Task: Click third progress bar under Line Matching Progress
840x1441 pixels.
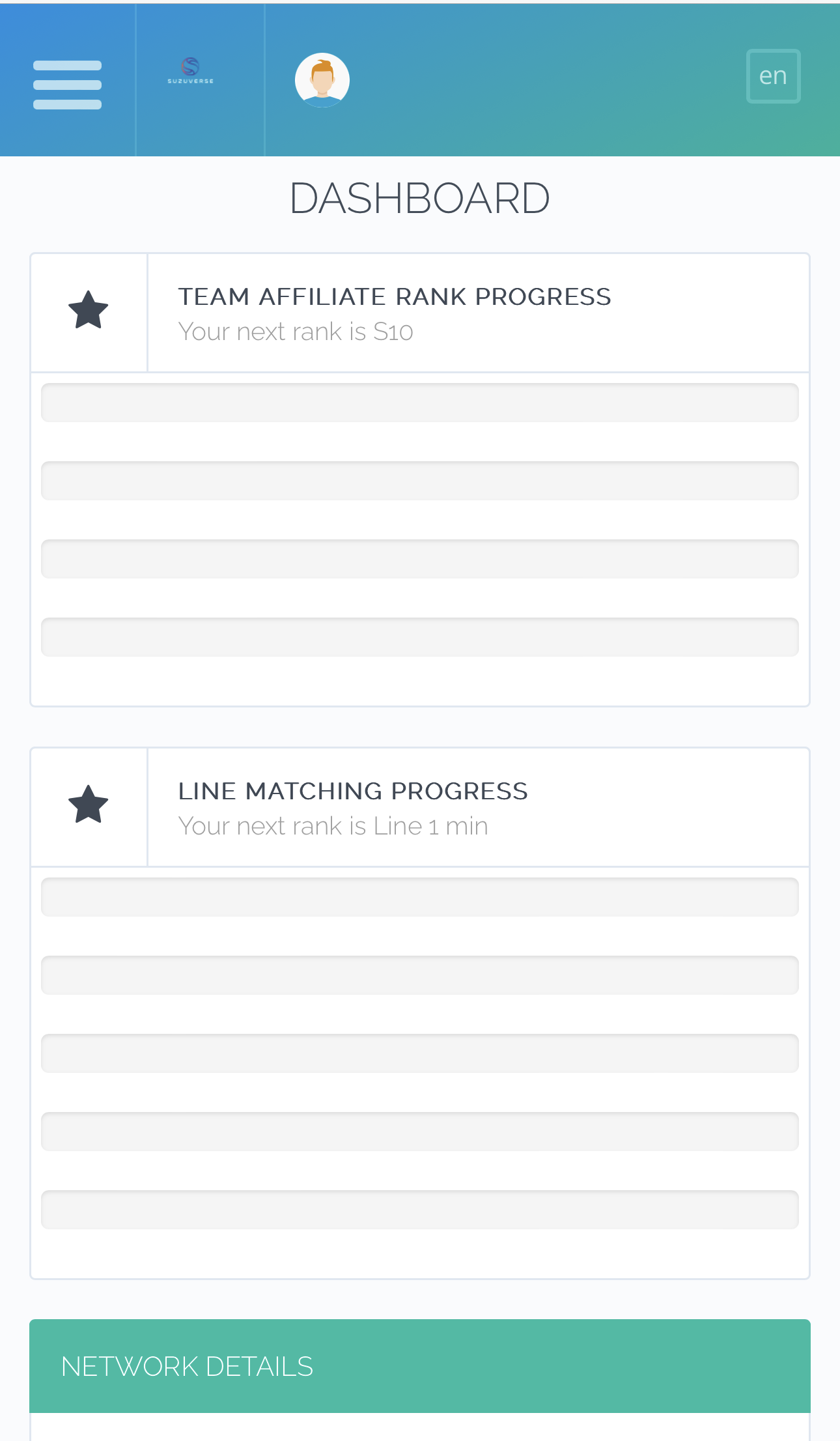Action: [419, 1053]
